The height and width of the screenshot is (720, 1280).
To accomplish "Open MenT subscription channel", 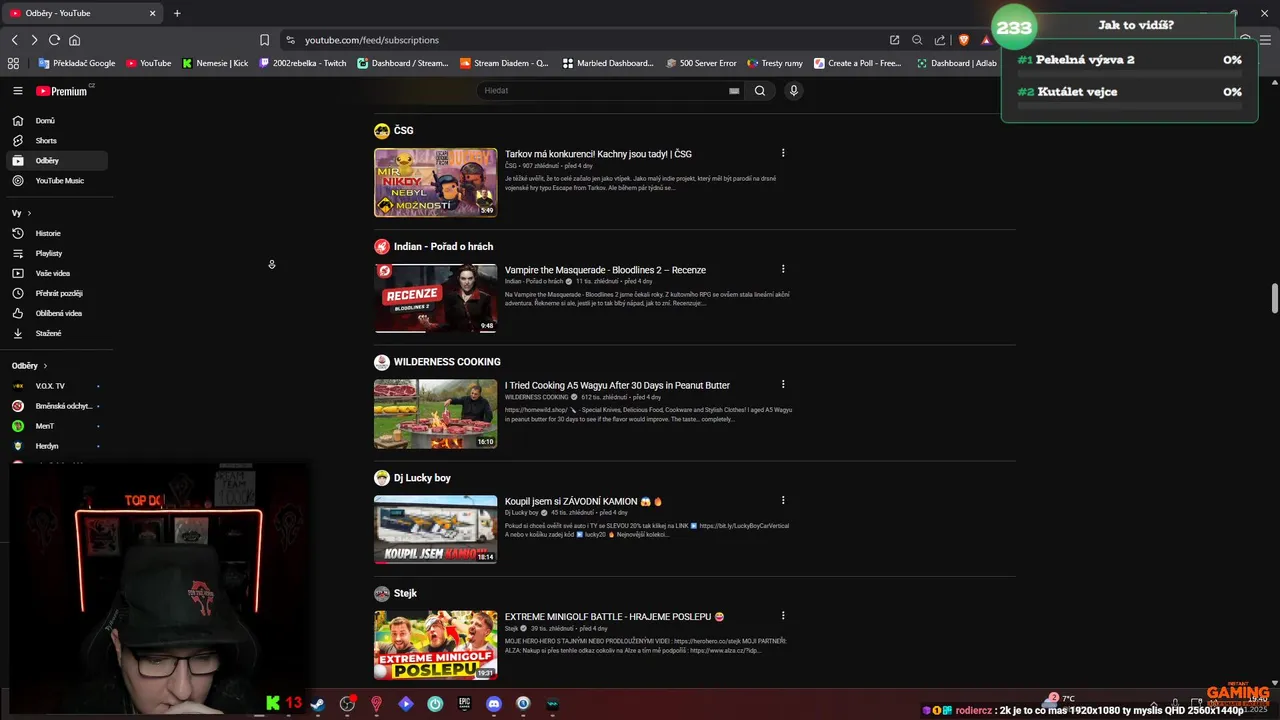I will tap(56, 426).
